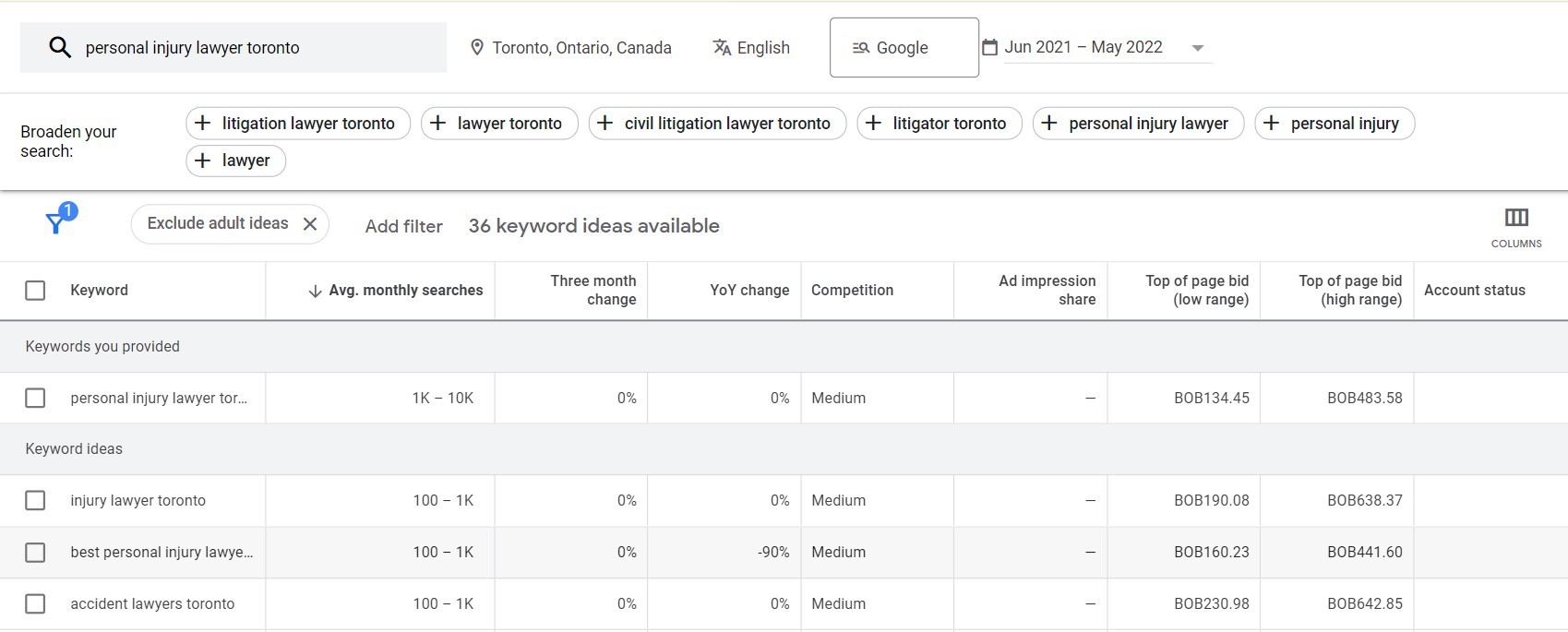
Task: Open the filter funnel icon
Action: [57, 221]
